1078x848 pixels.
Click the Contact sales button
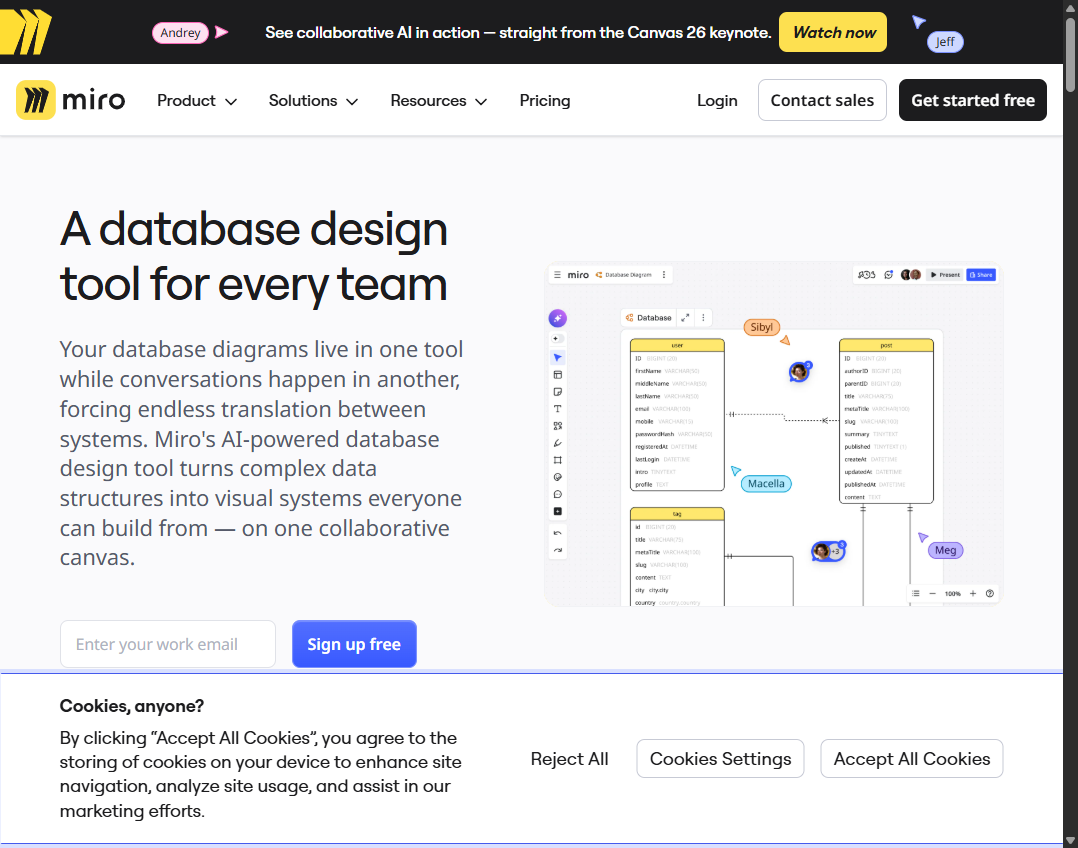822,100
